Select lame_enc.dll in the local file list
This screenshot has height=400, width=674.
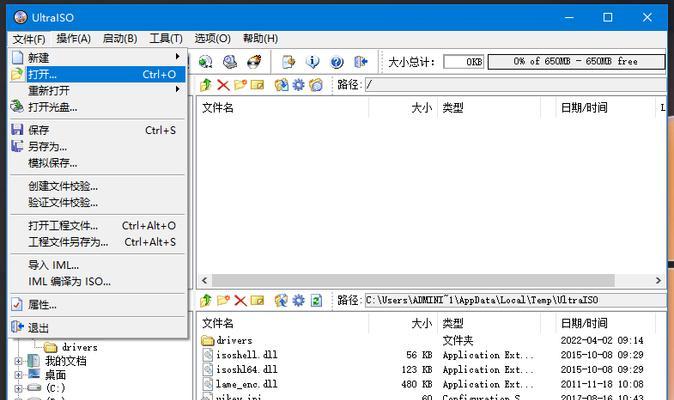247,384
